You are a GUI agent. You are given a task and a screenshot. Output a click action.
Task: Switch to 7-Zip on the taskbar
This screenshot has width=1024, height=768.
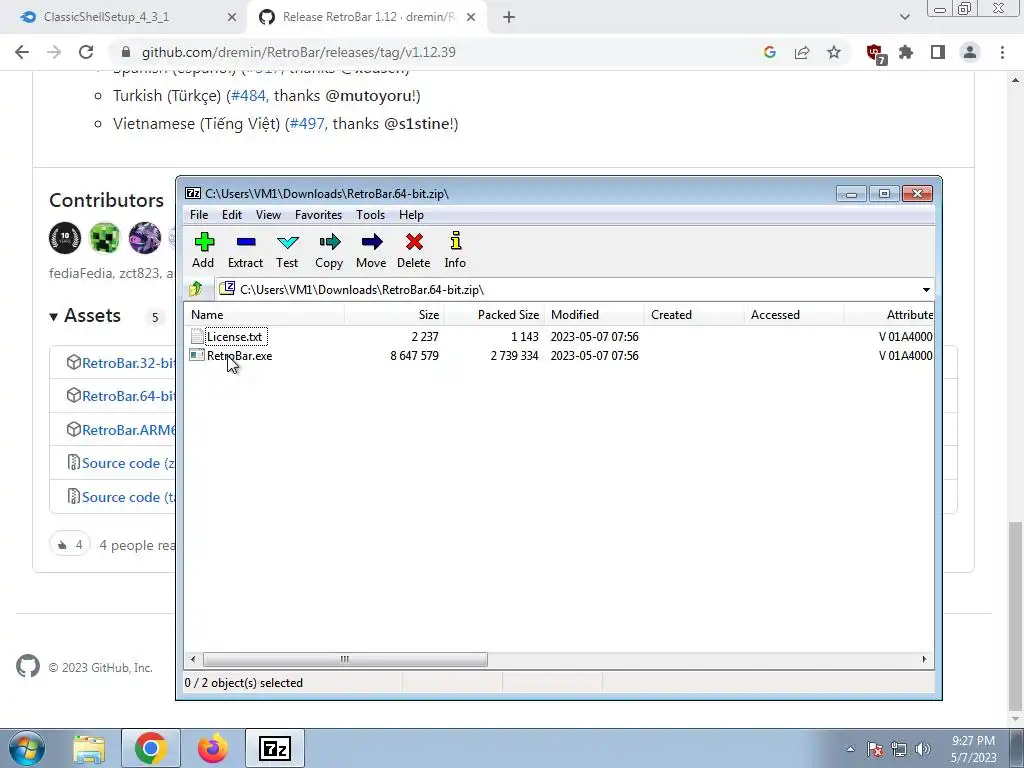[x=275, y=748]
